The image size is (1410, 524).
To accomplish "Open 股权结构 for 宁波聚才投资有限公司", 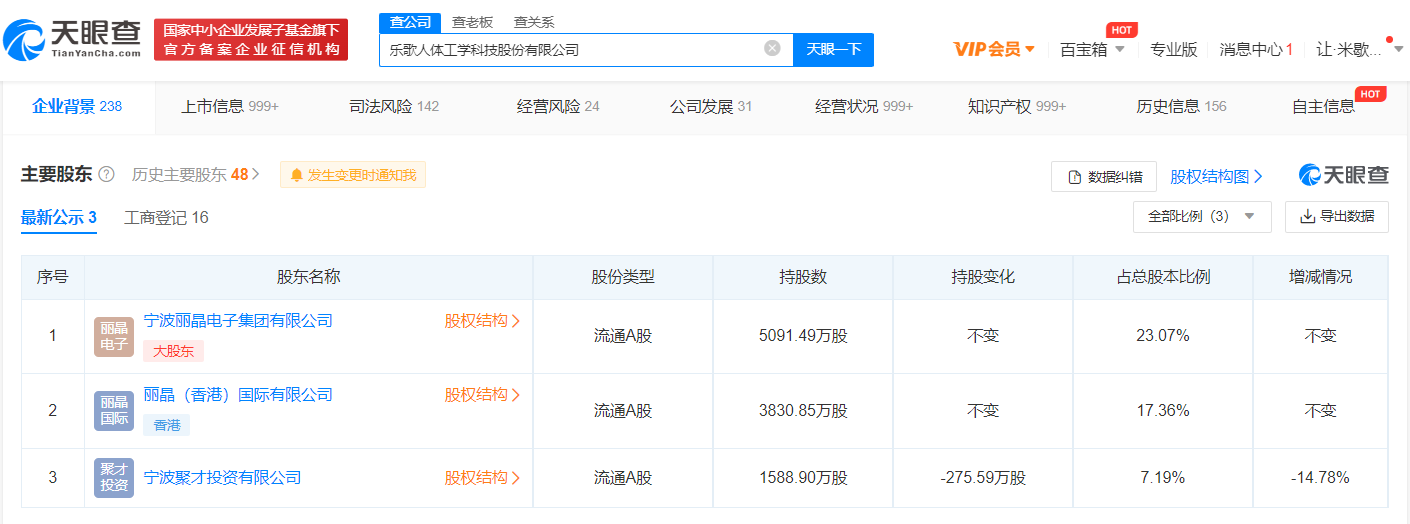I will point(483,478).
